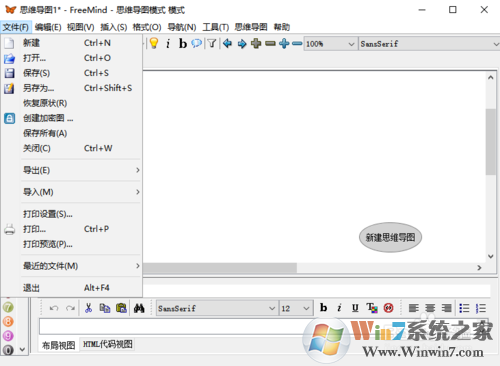This screenshot has width=500, height=366.
Task: Insert numbered list in note editor
Action: (x=481, y=308)
